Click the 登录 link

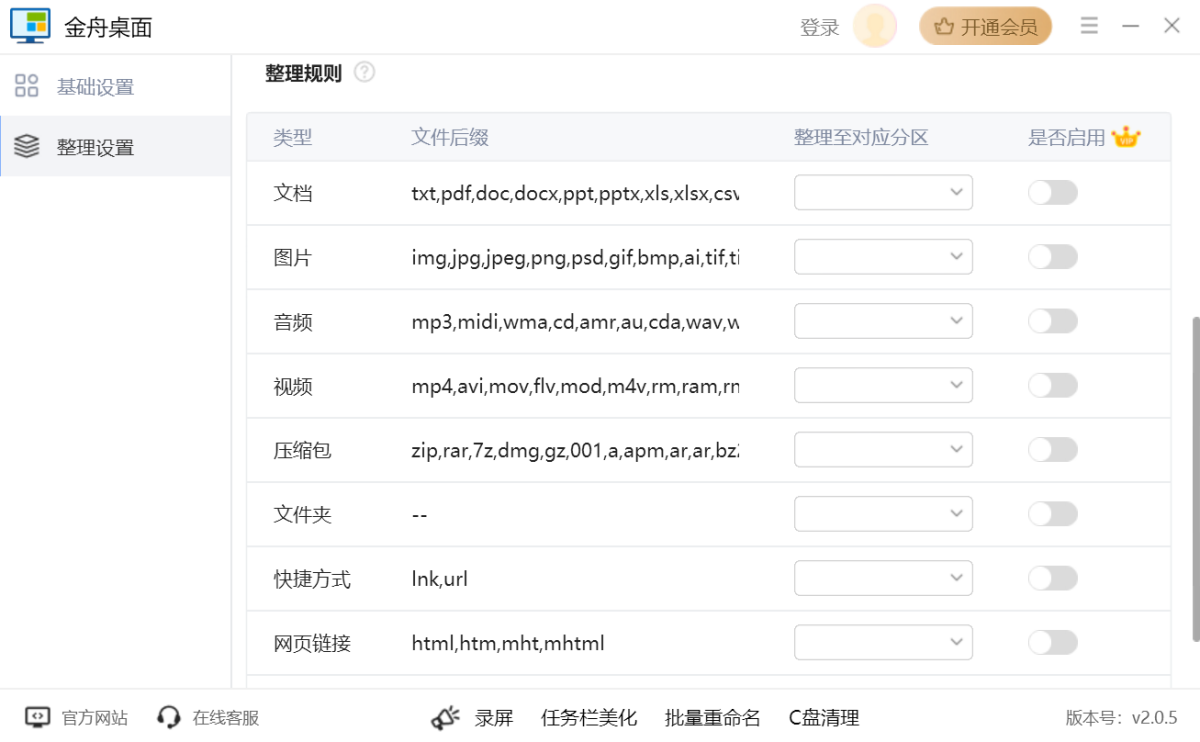pos(820,28)
